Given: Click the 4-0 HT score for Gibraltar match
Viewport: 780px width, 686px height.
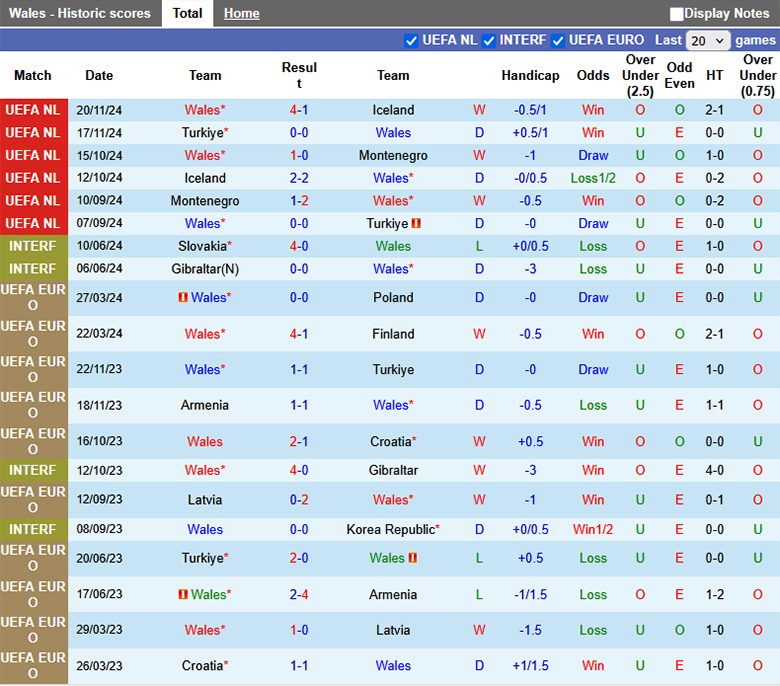Looking at the screenshot, I should [715, 470].
